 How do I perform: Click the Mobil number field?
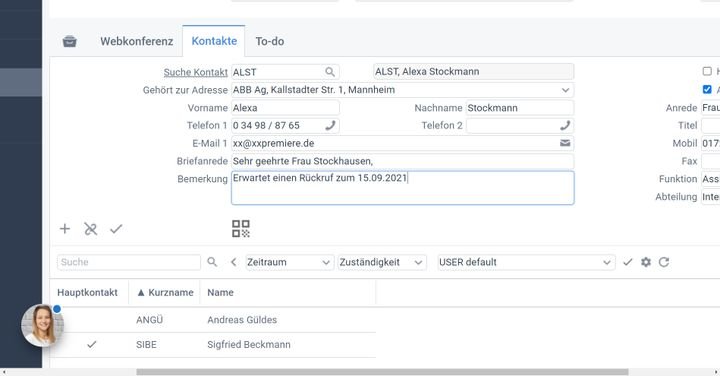point(710,143)
